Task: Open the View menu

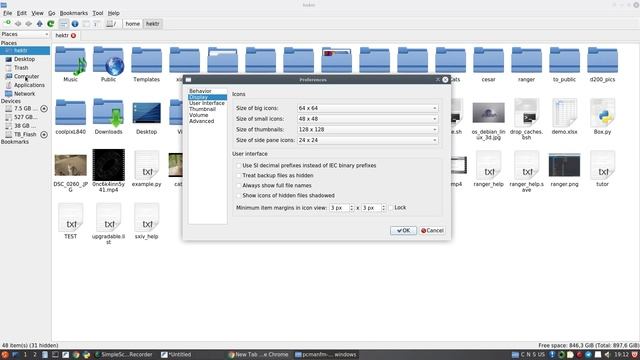Action: 37,13
